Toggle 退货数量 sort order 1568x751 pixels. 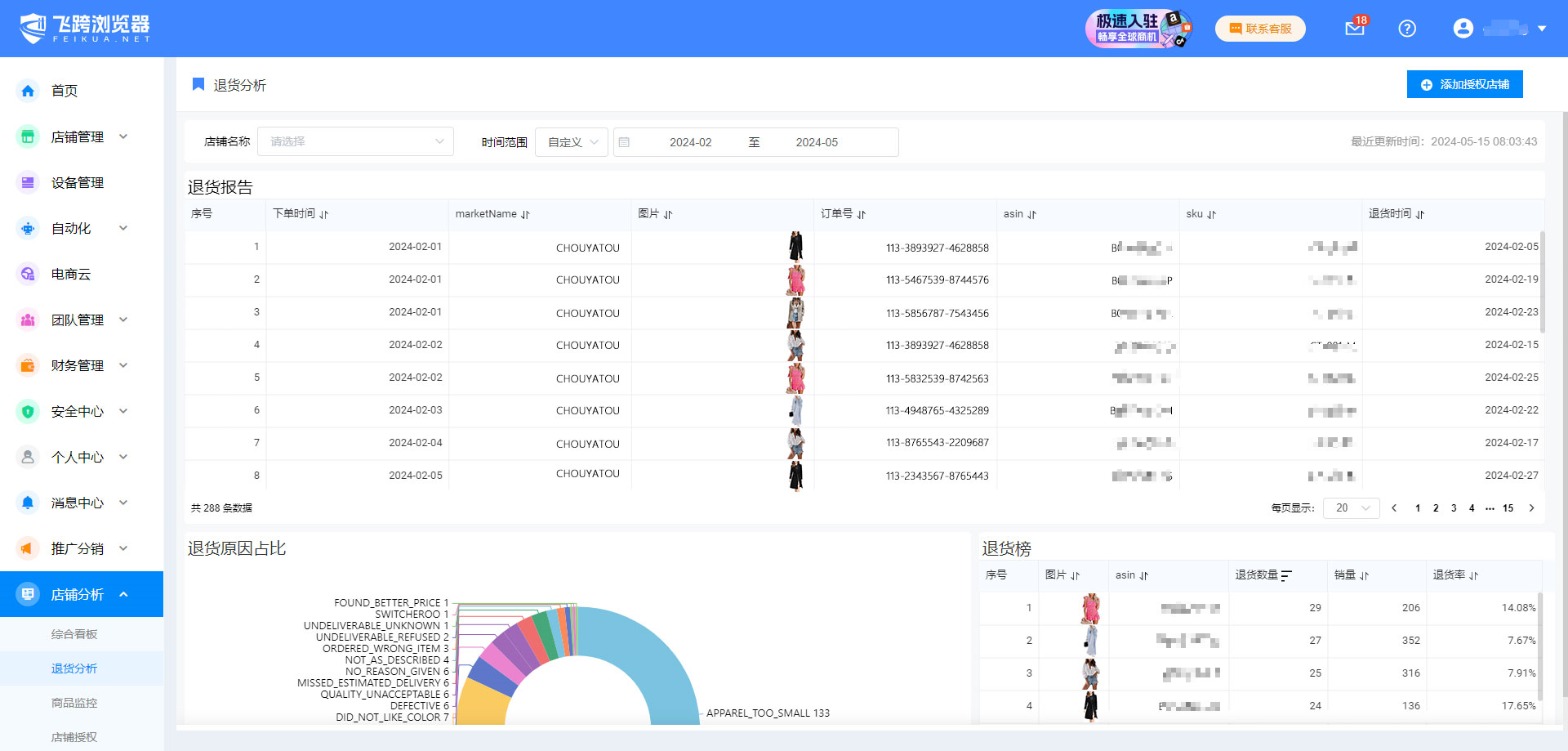(1286, 575)
